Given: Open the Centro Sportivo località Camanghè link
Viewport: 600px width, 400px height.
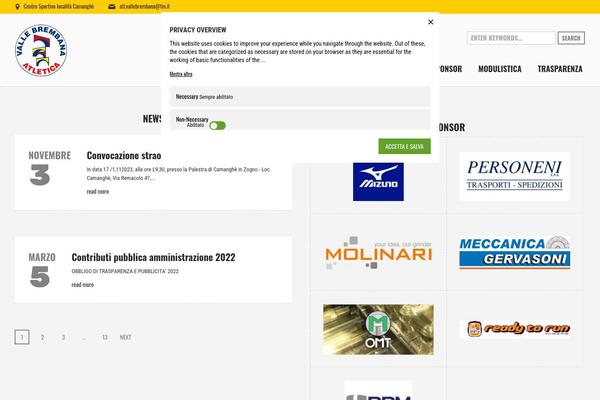Looking at the screenshot, I should (x=59, y=7).
